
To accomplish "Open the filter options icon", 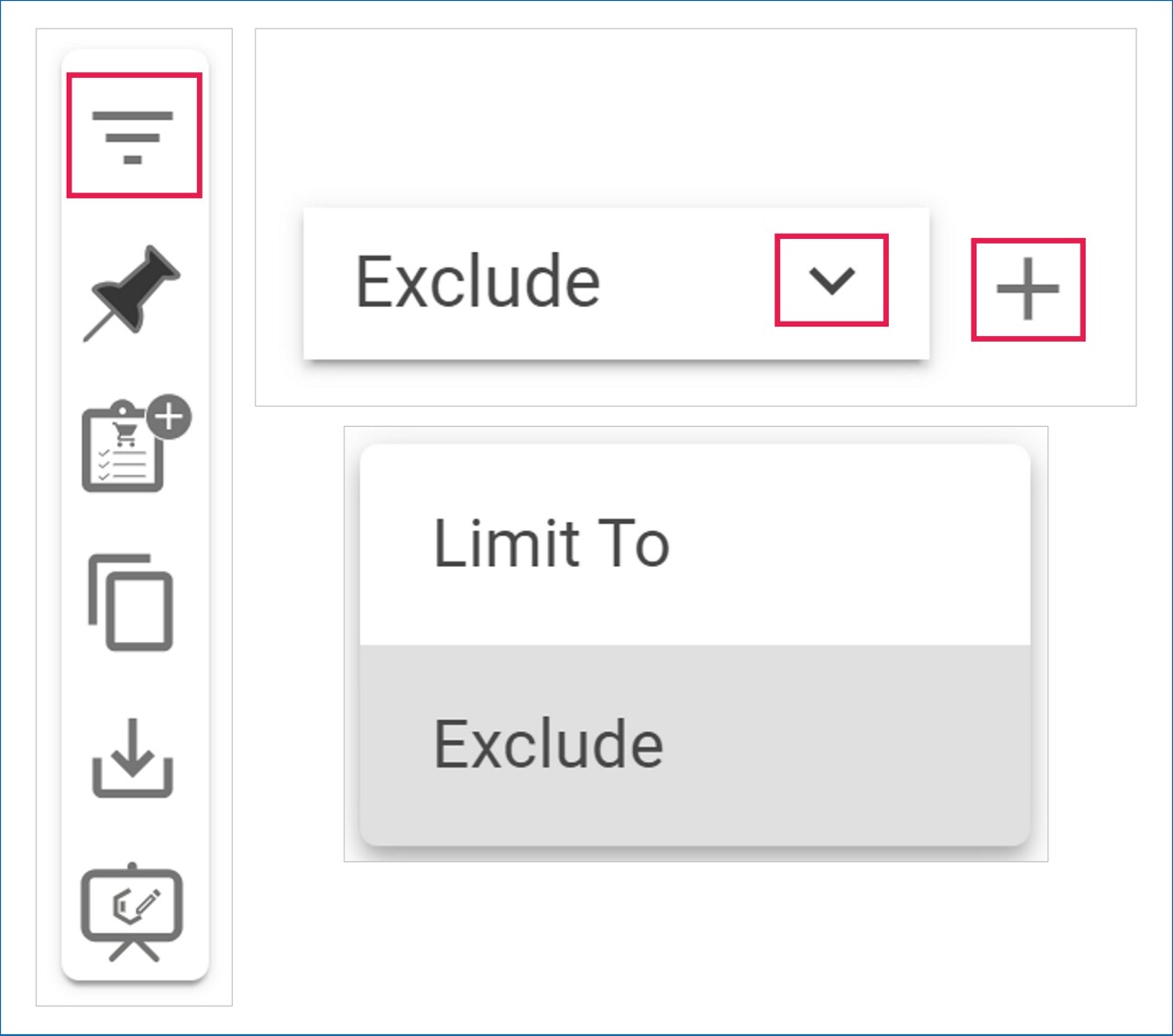I will click(x=134, y=136).
